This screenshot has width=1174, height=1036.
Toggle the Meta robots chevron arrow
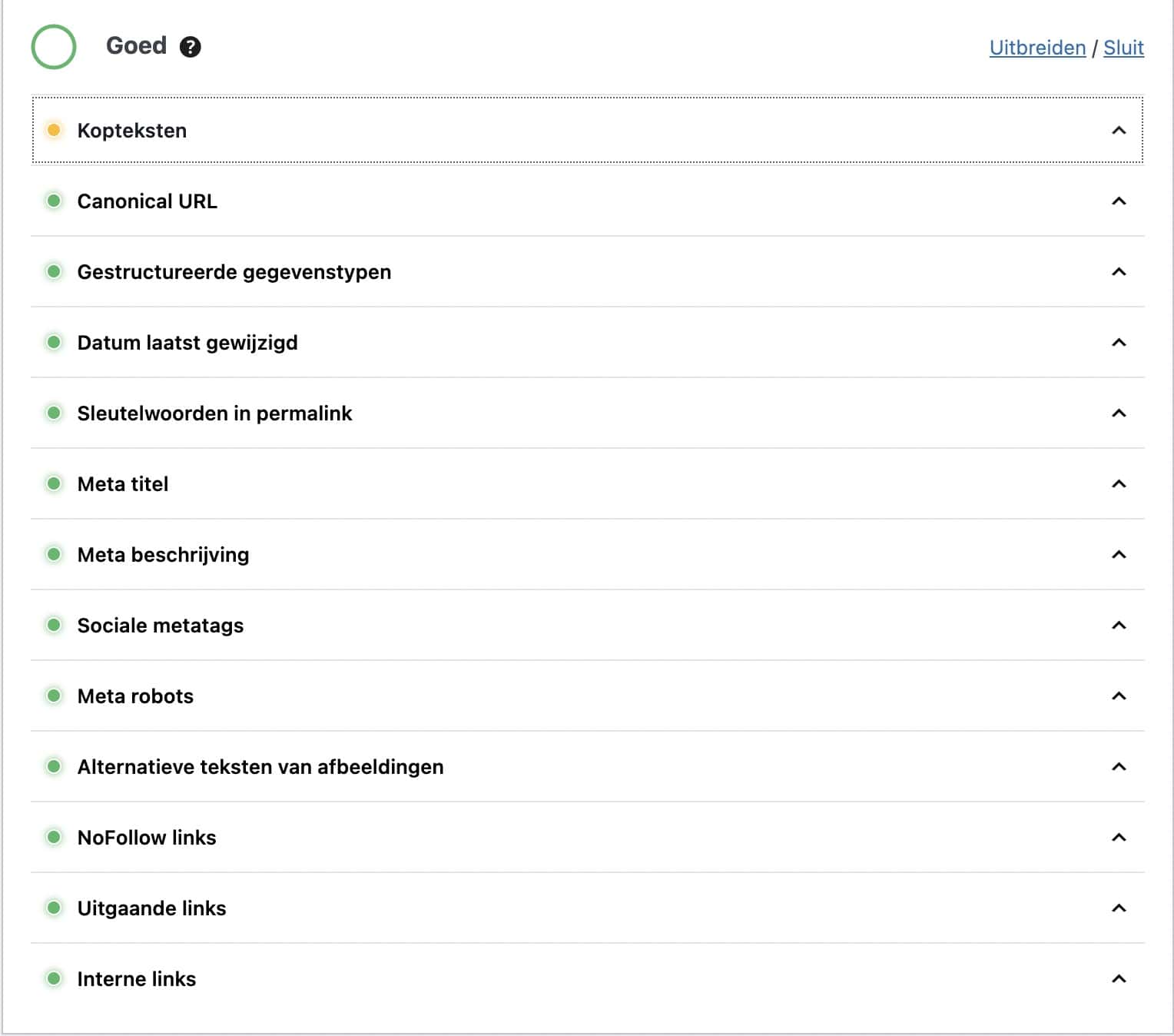[x=1119, y=696]
